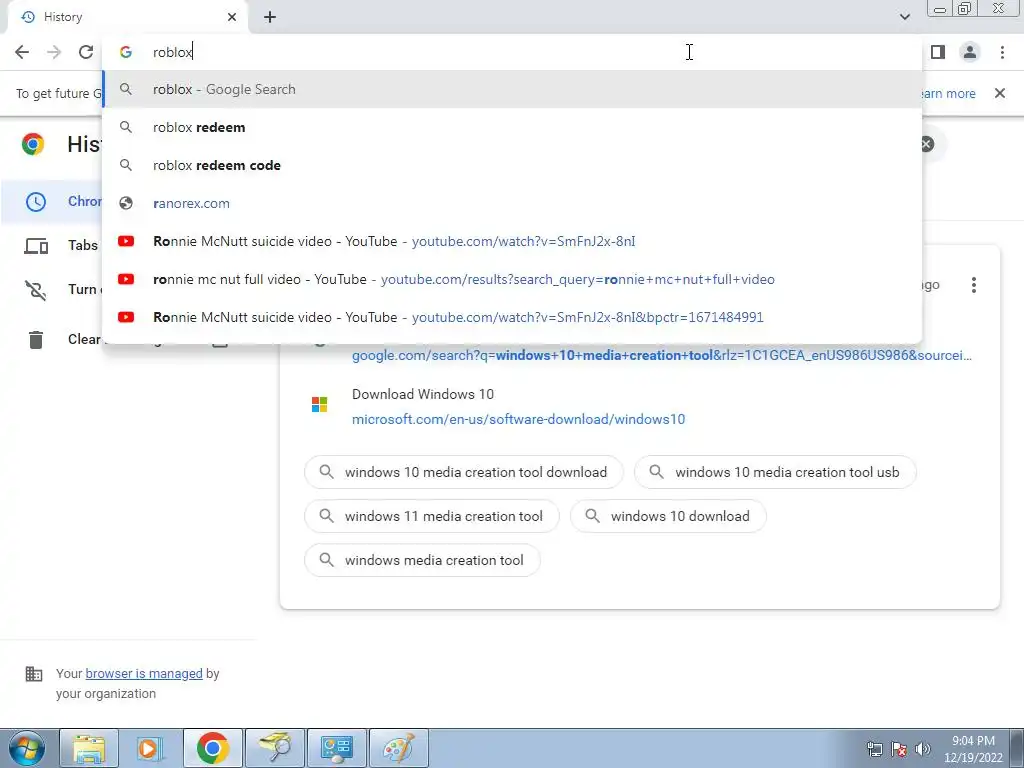Image resolution: width=1024 pixels, height=768 pixels.
Task: Open the history card three-dot menu
Action: 974,285
